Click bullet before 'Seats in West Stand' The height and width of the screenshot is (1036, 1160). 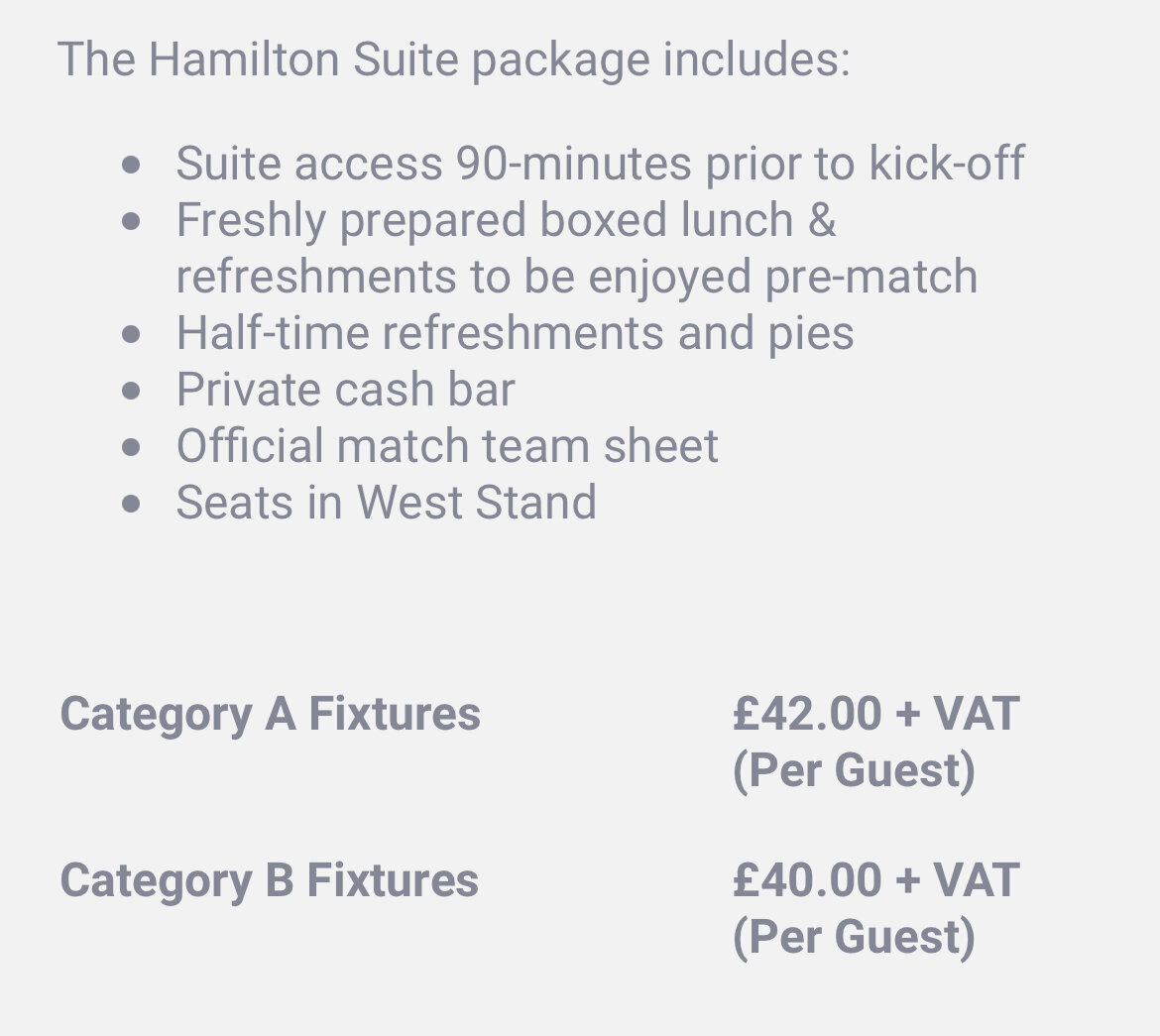coord(131,504)
